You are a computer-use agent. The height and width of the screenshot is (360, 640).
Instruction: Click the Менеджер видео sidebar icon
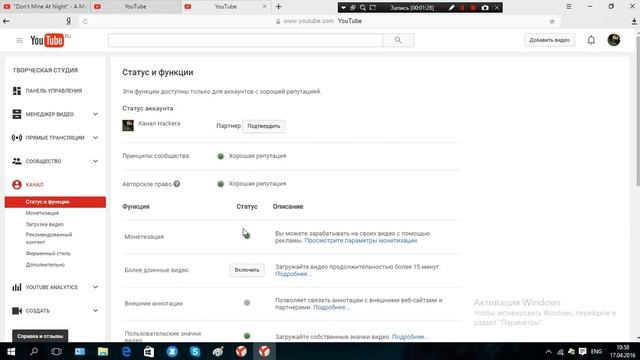click(17, 114)
